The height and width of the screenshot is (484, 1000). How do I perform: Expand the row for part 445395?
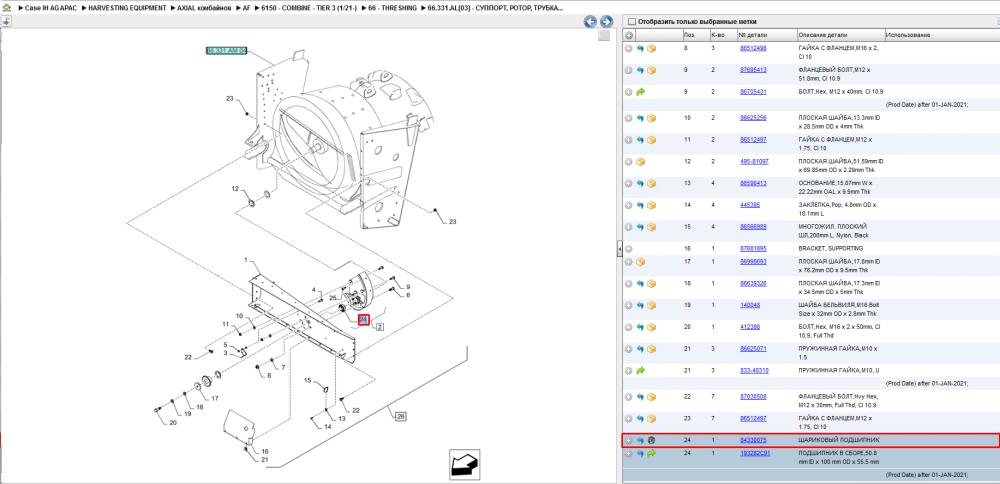[629, 205]
